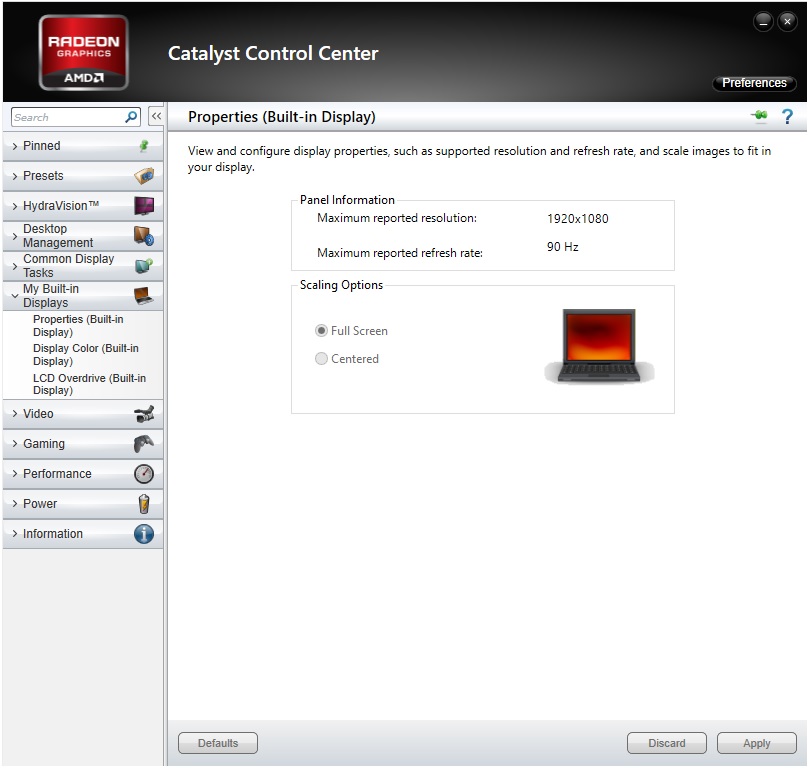Screen dimensions: 809x768
Task: Click the Apply button
Action: [x=757, y=743]
